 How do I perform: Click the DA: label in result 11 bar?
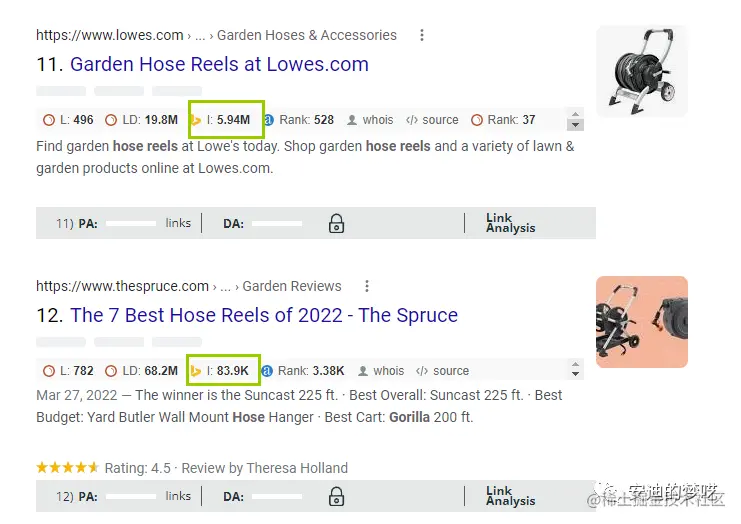233,223
